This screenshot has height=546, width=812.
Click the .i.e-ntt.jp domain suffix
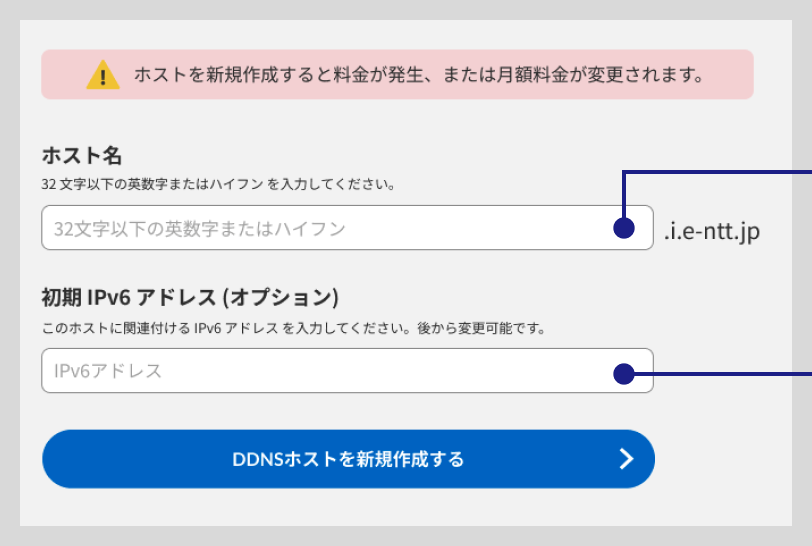(x=711, y=232)
